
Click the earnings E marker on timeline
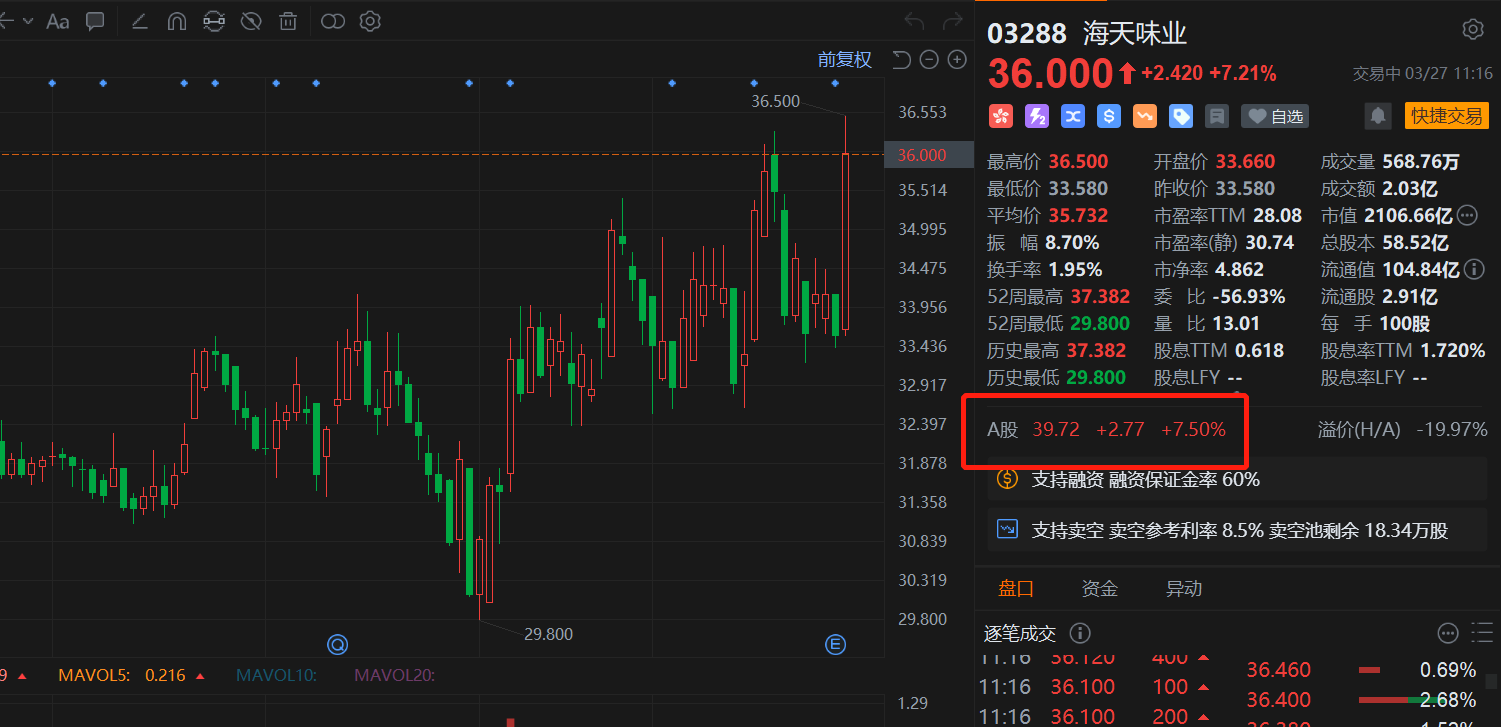point(836,645)
